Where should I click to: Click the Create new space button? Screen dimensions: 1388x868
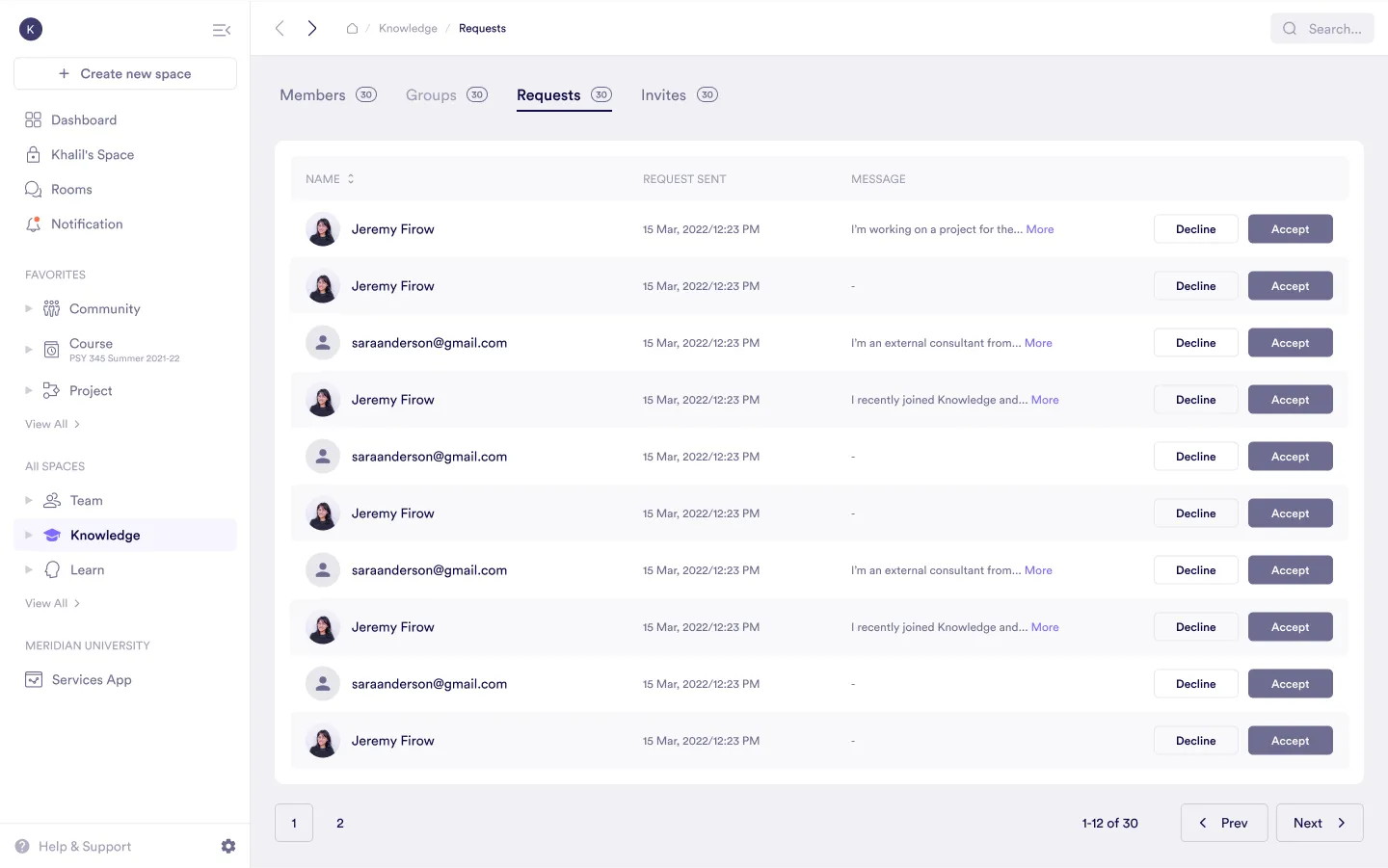(x=124, y=73)
